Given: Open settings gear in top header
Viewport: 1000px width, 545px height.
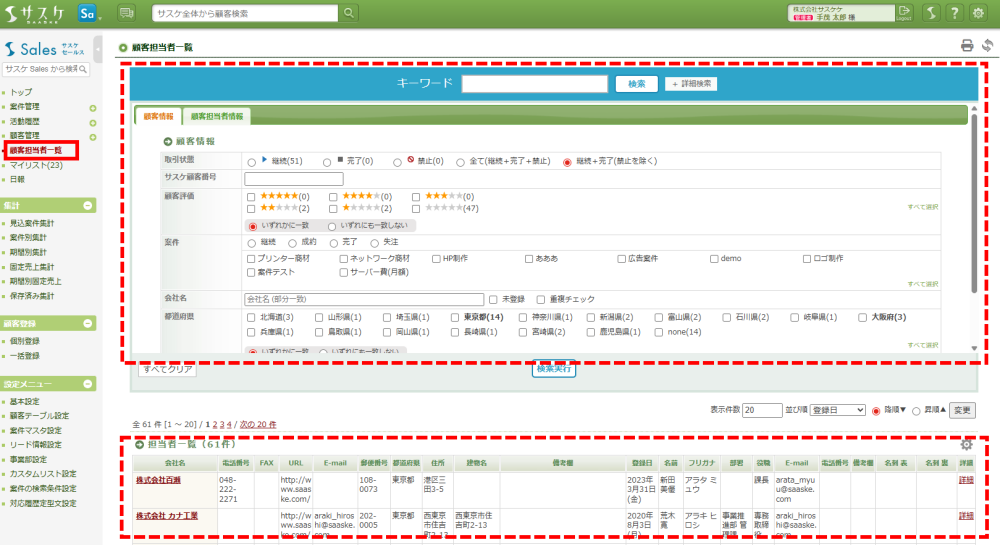Looking at the screenshot, I should (978, 13).
